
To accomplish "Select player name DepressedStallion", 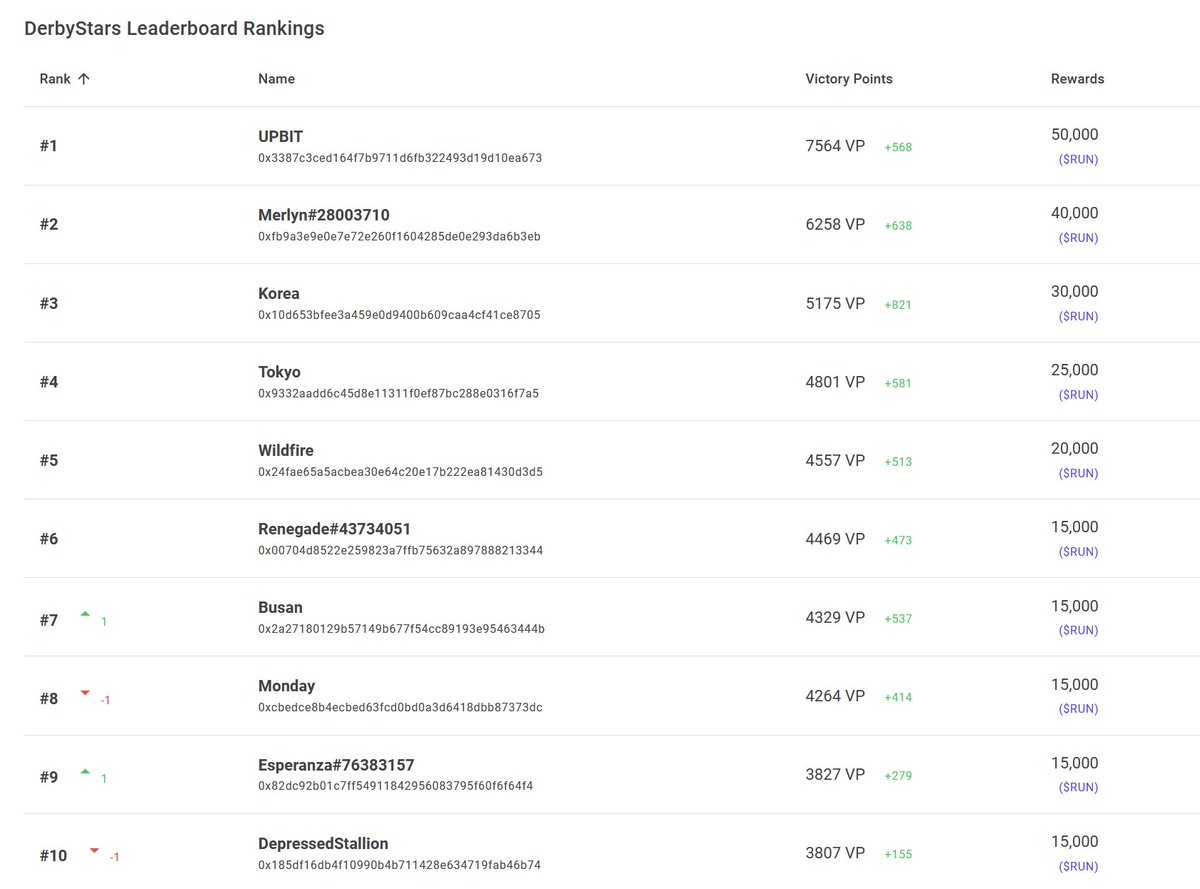I will coord(323,843).
